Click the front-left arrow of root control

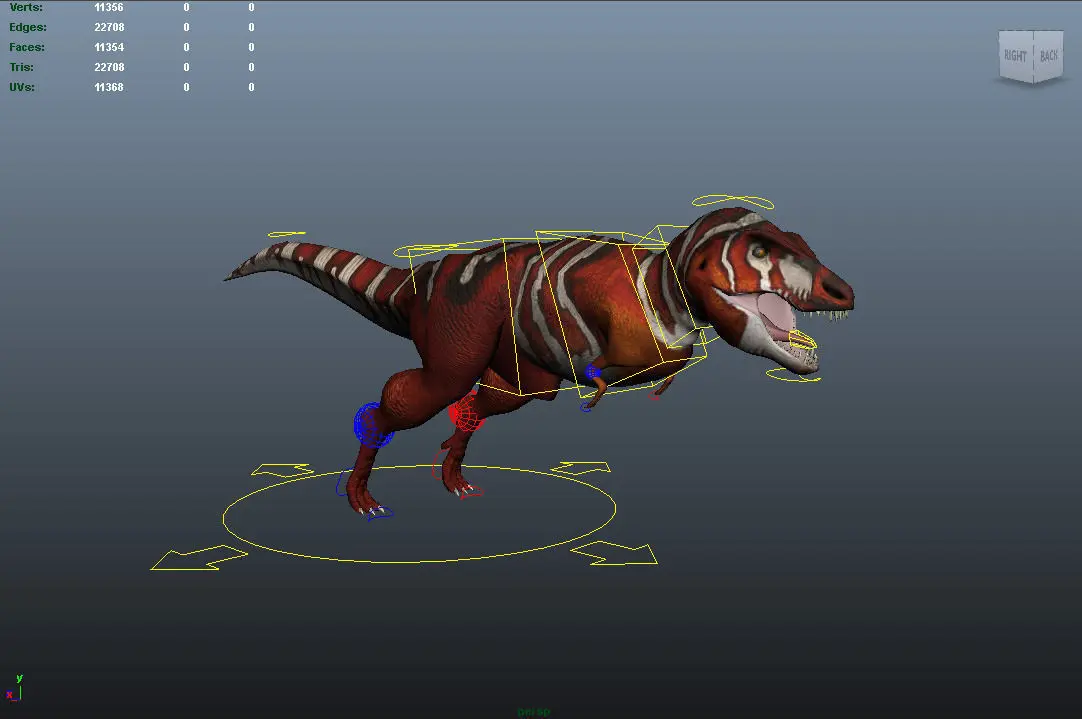pyautogui.click(x=199, y=558)
